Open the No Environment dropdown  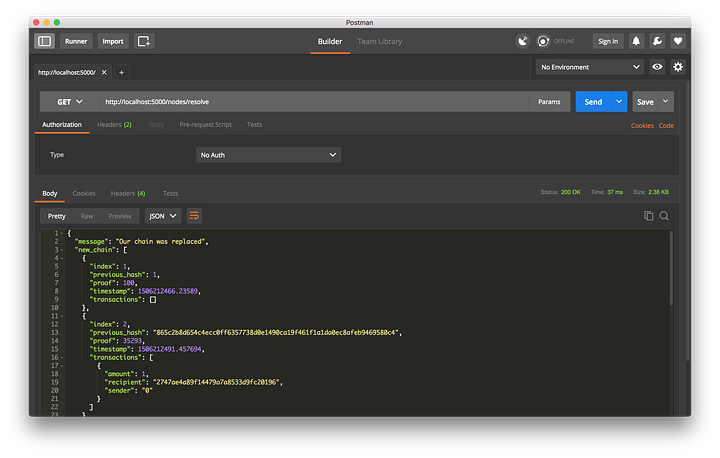click(x=590, y=67)
